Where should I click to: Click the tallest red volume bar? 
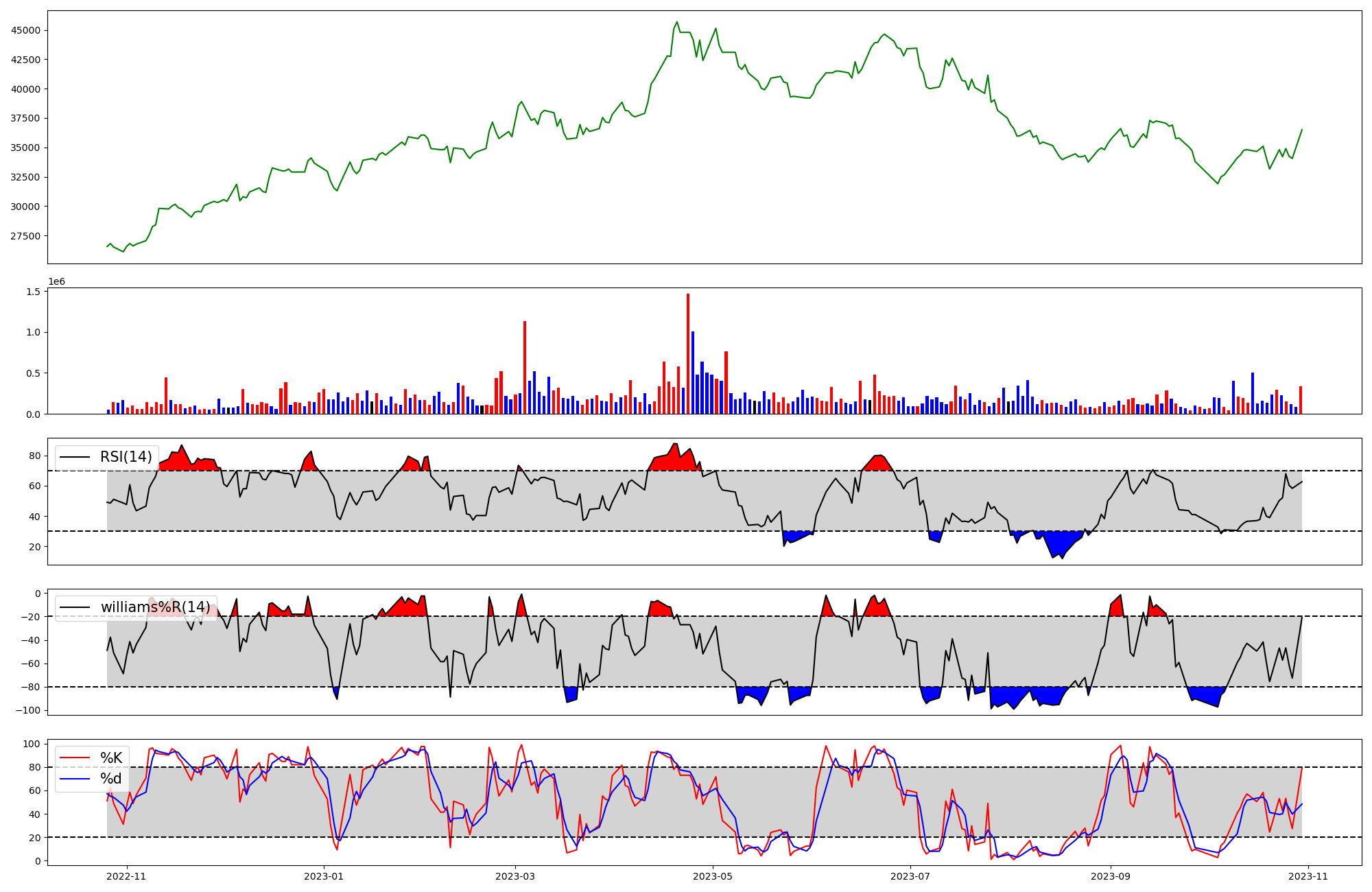(x=688, y=353)
